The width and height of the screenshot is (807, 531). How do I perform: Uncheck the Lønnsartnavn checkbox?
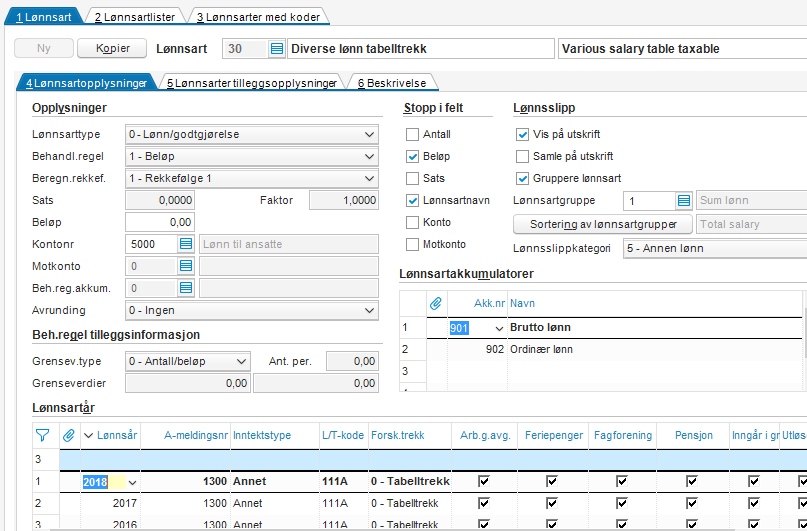pos(412,201)
